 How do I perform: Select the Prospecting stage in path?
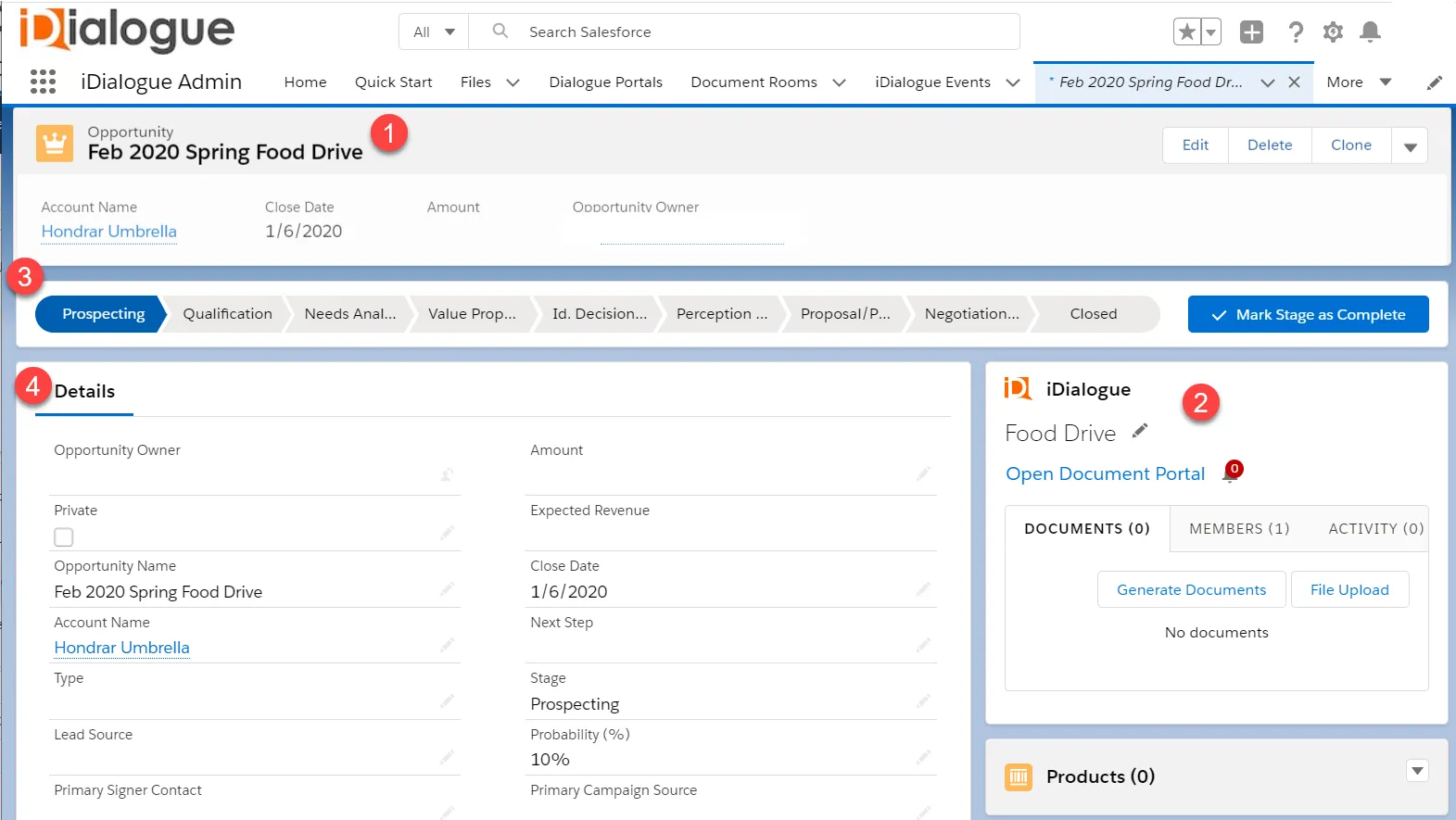(103, 313)
